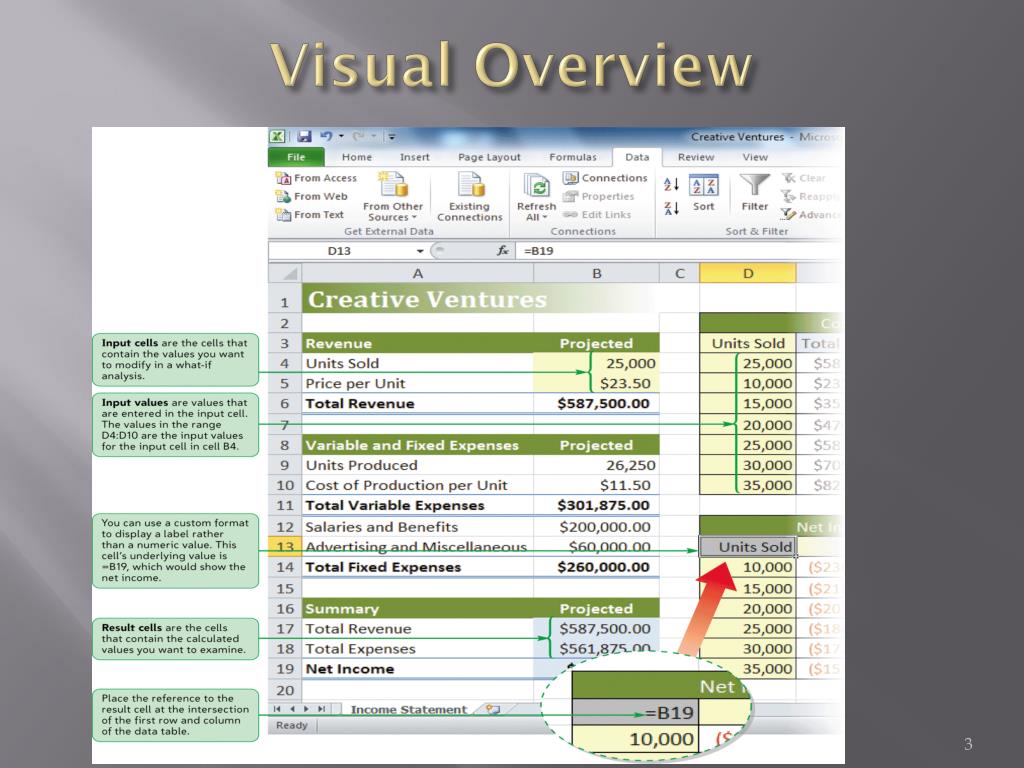Click From Access import button

[x=316, y=178]
